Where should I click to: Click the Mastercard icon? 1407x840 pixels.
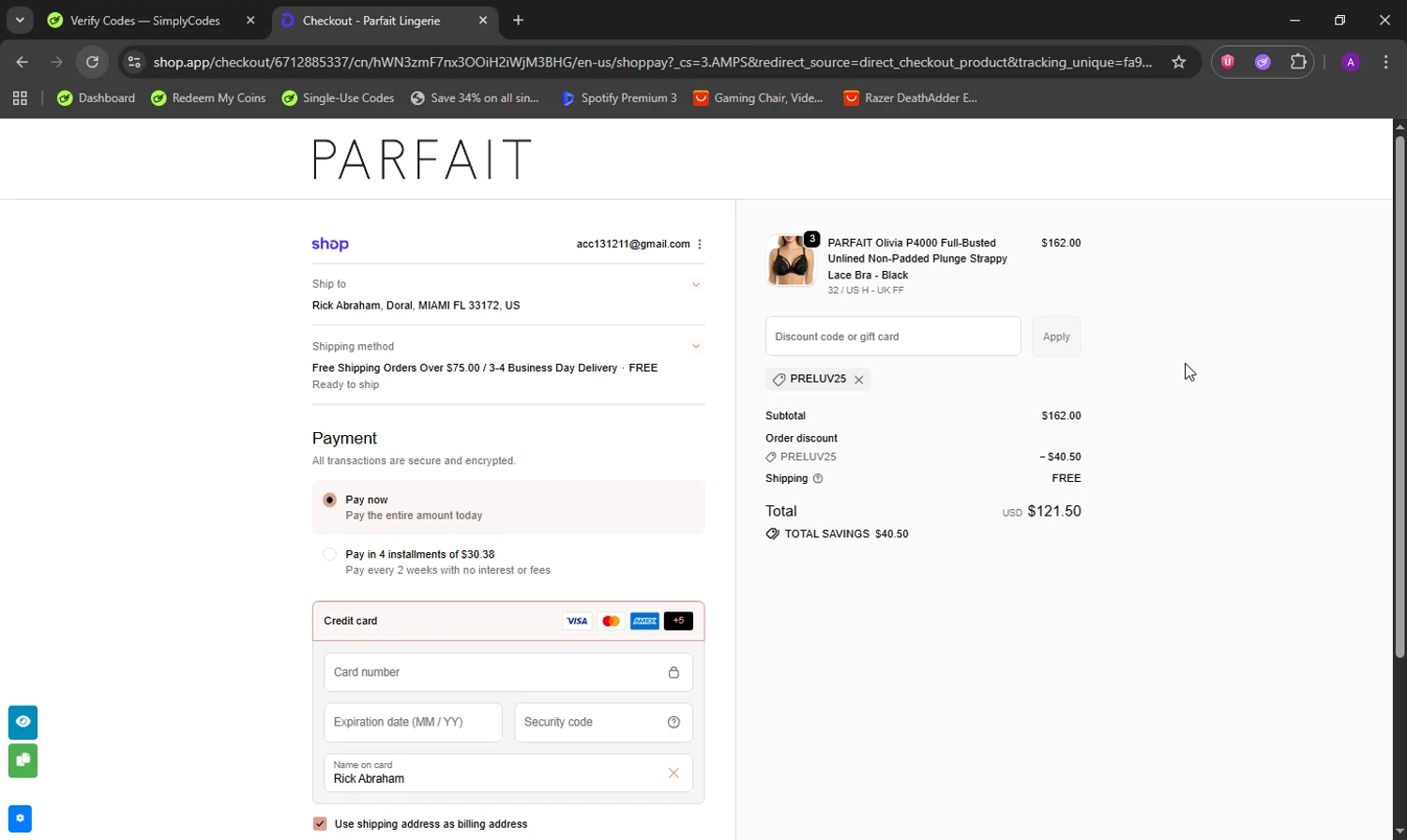[x=611, y=621]
